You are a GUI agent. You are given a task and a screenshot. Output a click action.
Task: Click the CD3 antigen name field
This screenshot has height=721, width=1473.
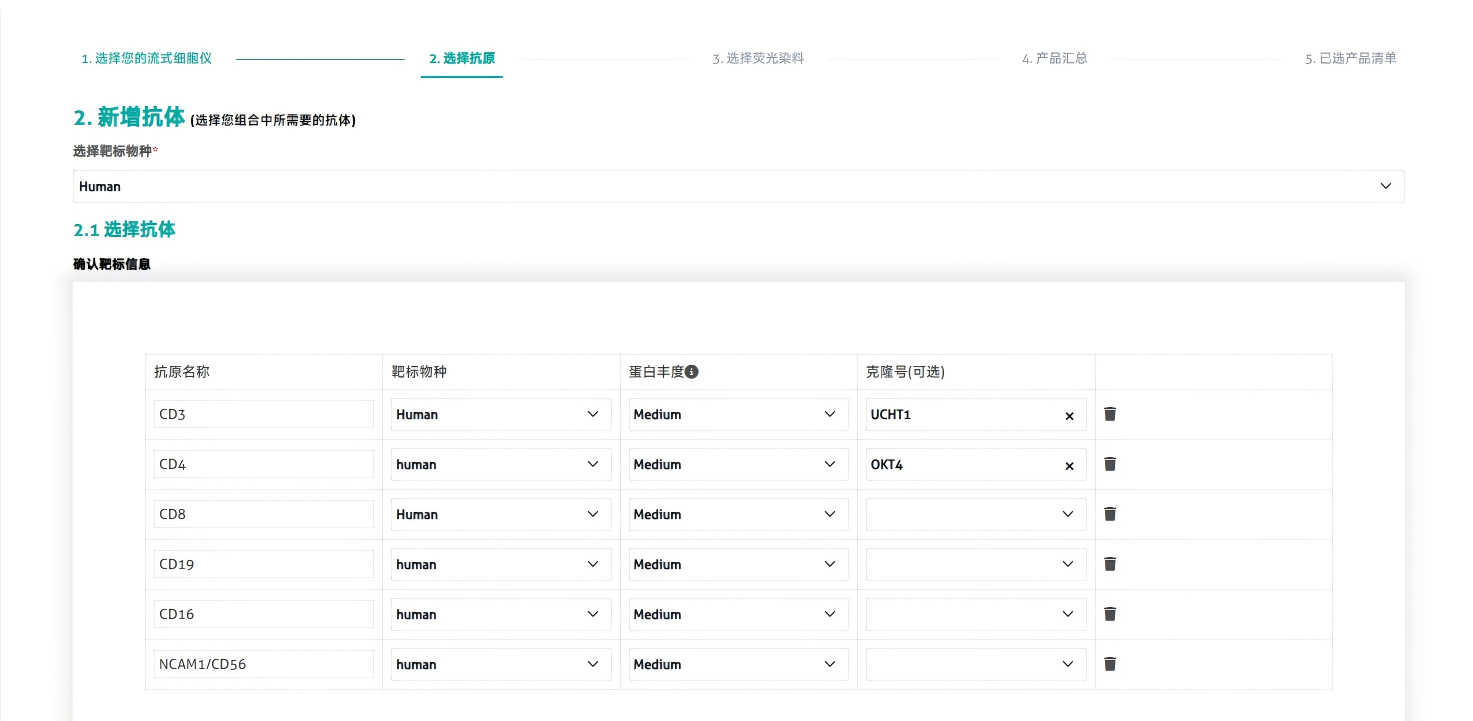263,414
